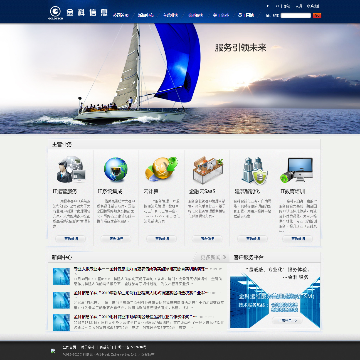This screenshot has width=360, height=360.
Task: Open the first news item thumbnail
Action: tap(61, 276)
